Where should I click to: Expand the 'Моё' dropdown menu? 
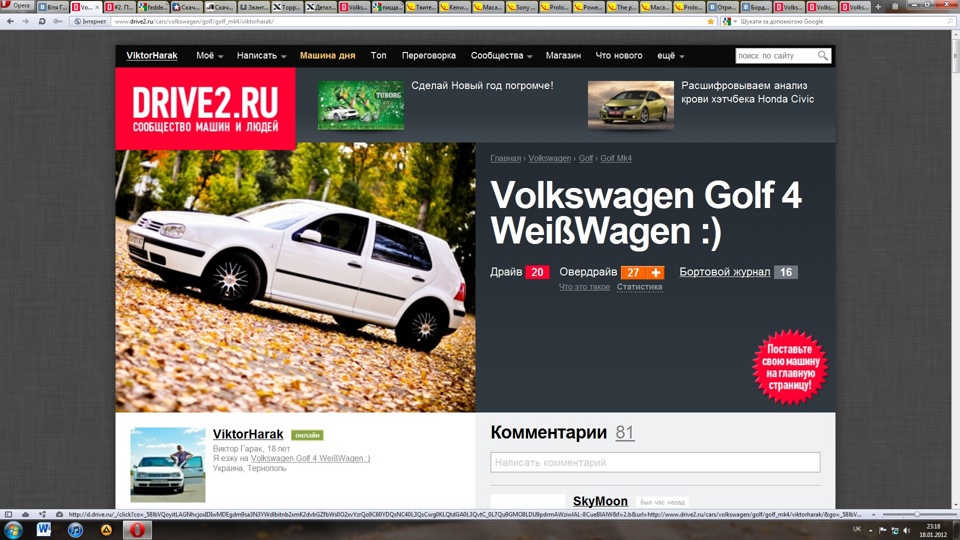point(209,56)
